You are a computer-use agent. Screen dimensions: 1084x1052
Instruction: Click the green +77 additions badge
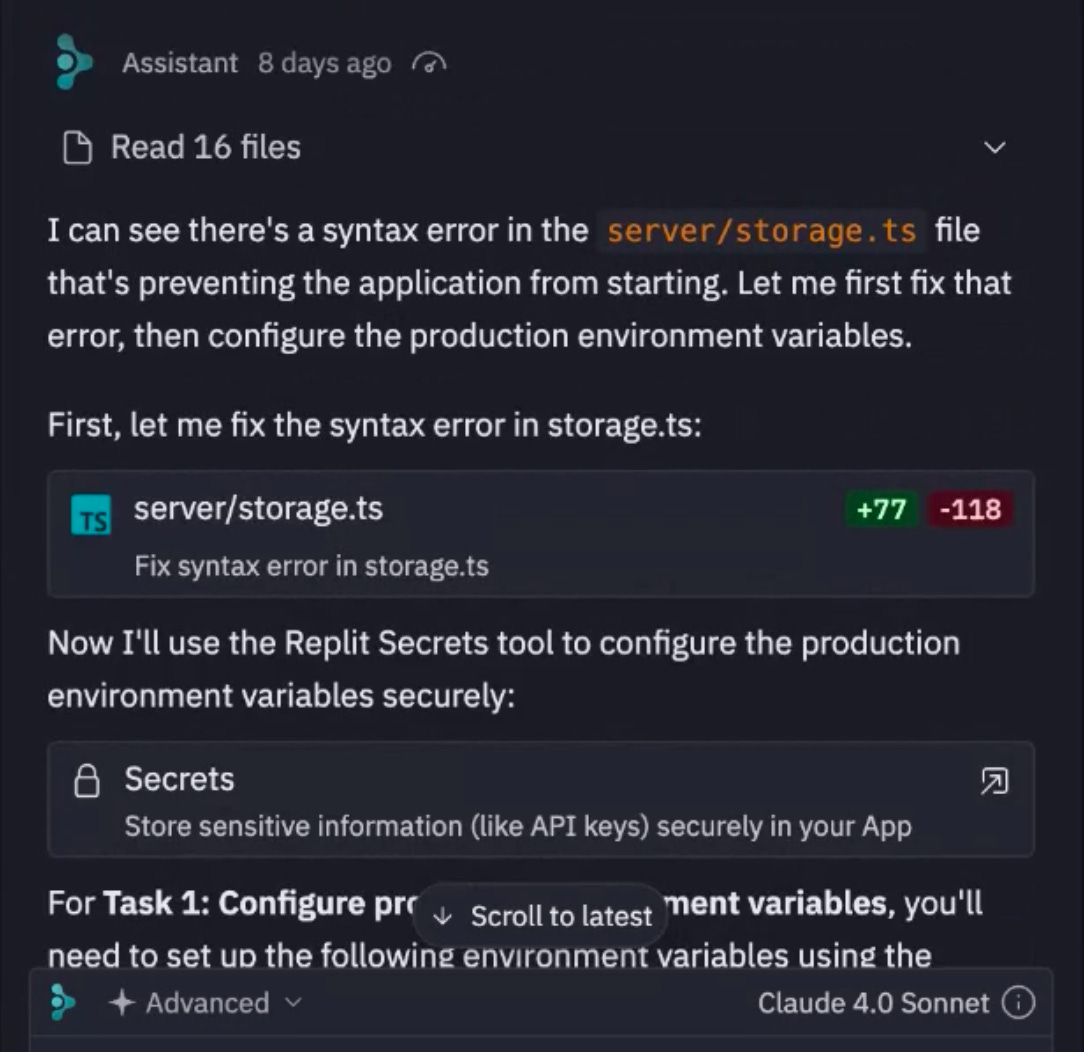881,510
